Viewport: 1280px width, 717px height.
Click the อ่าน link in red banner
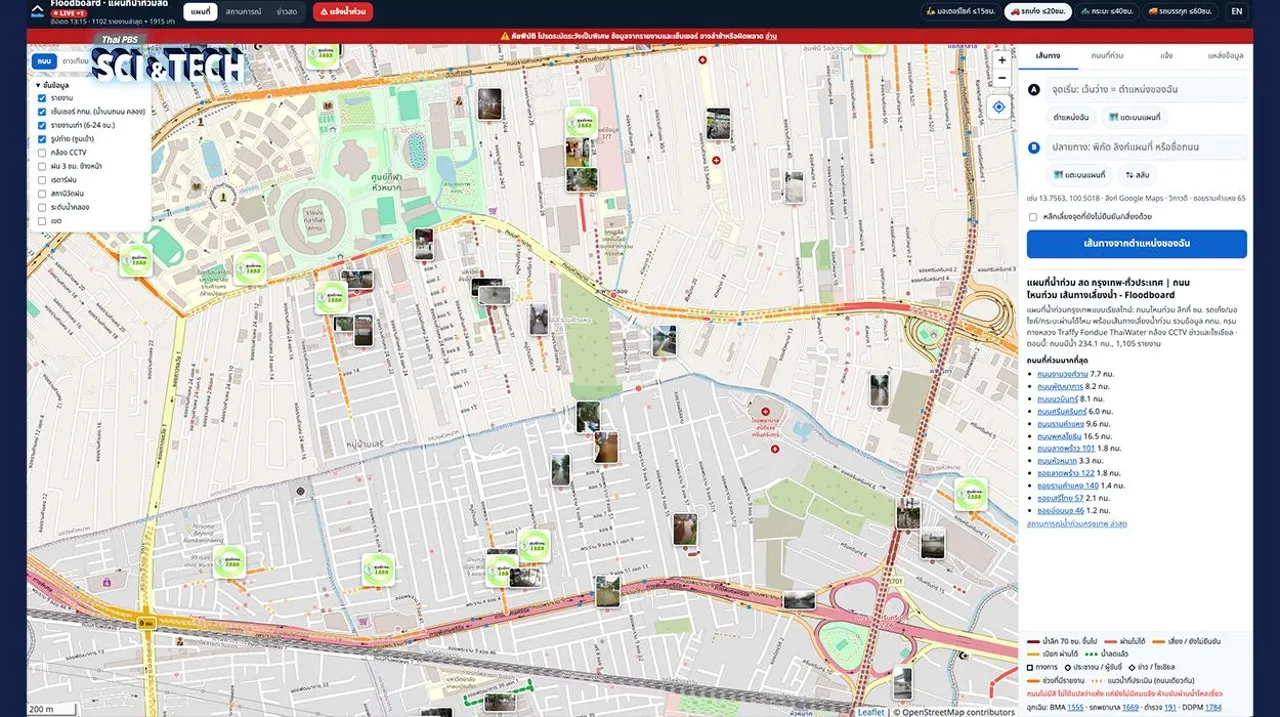click(x=771, y=36)
